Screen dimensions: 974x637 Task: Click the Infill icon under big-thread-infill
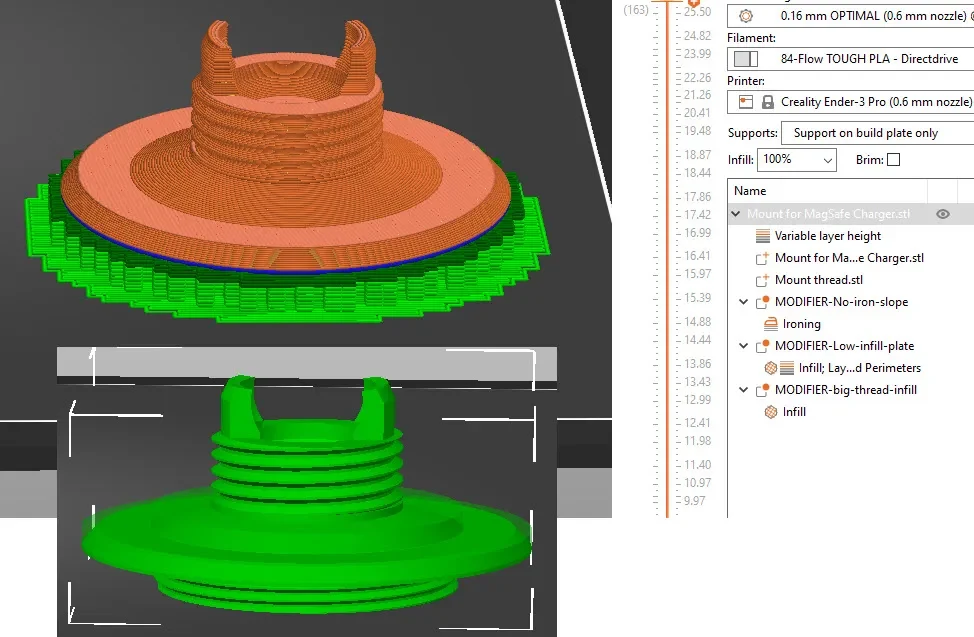point(771,412)
